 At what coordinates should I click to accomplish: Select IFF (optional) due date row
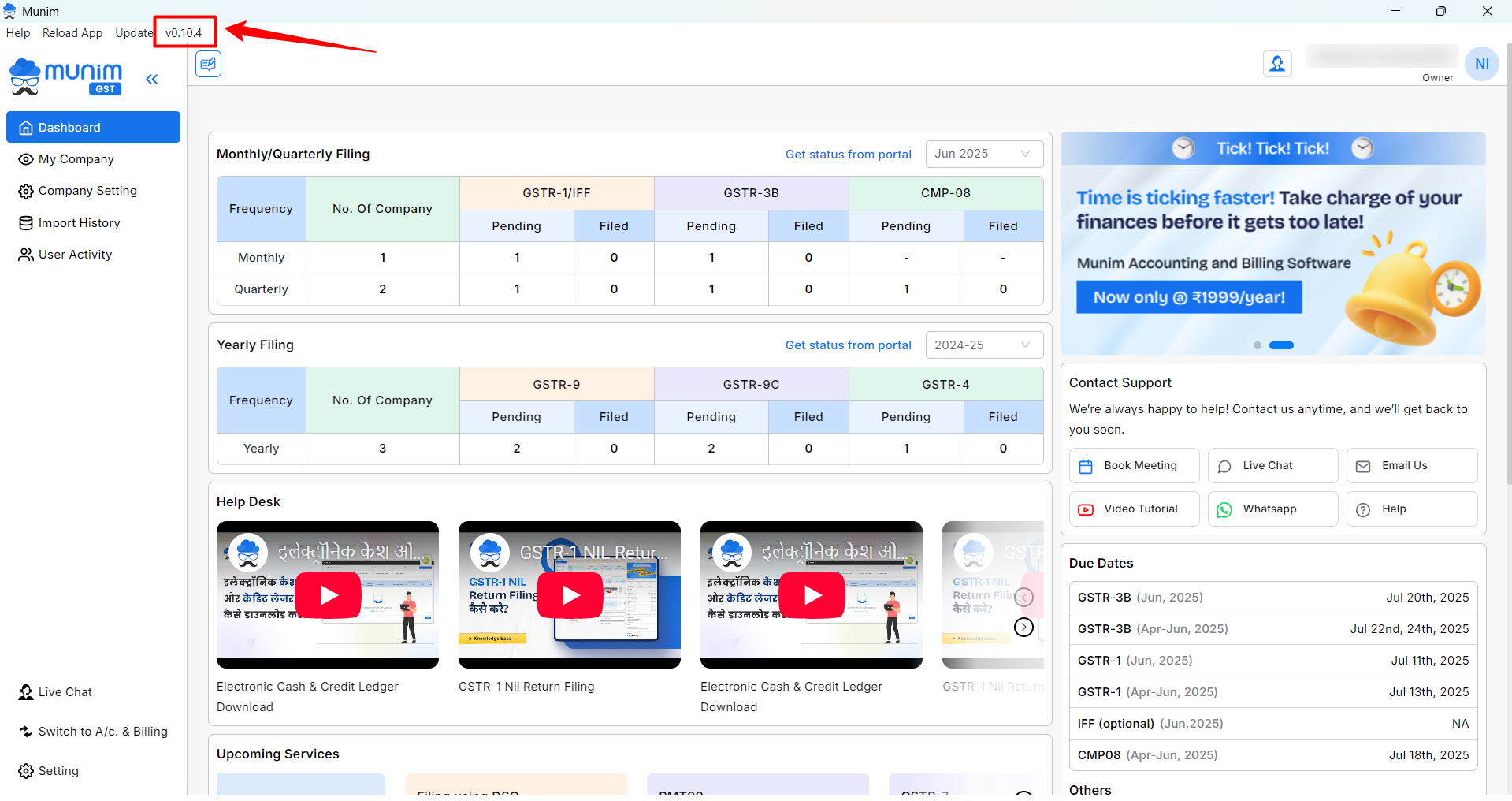tap(1273, 724)
